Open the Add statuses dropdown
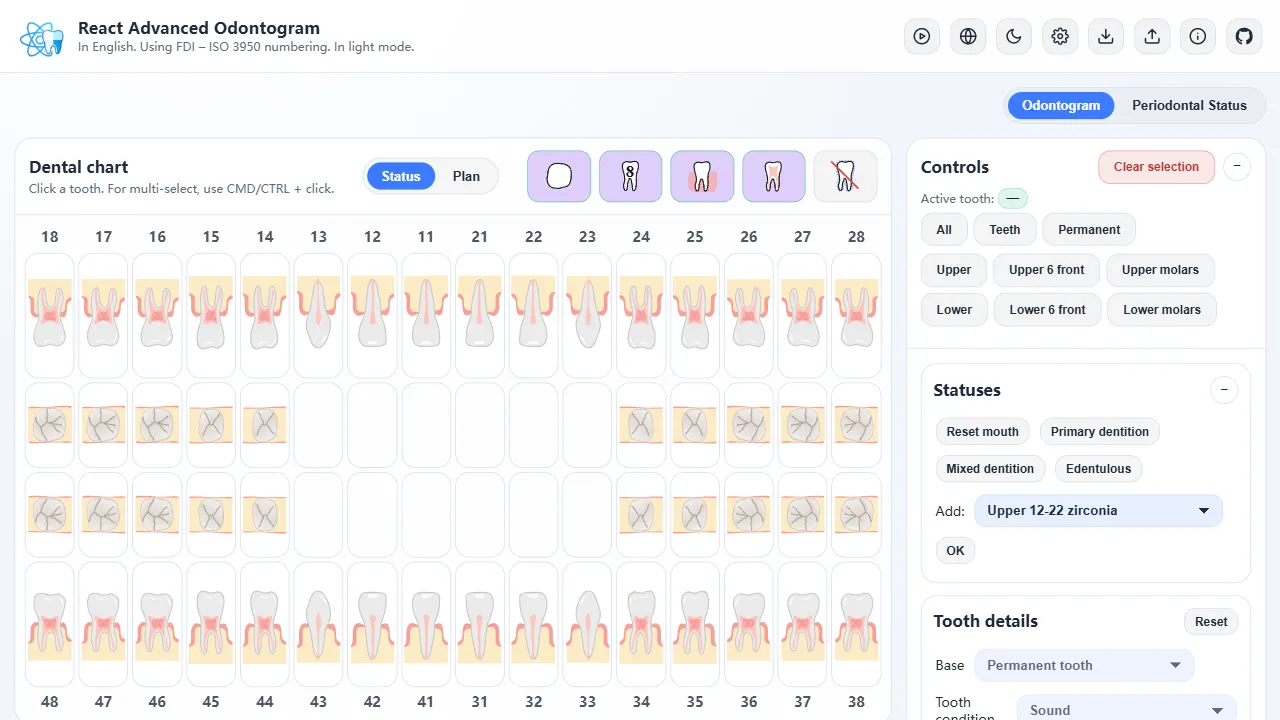Viewport: 1280px width, 720px height. [1098, 511]
